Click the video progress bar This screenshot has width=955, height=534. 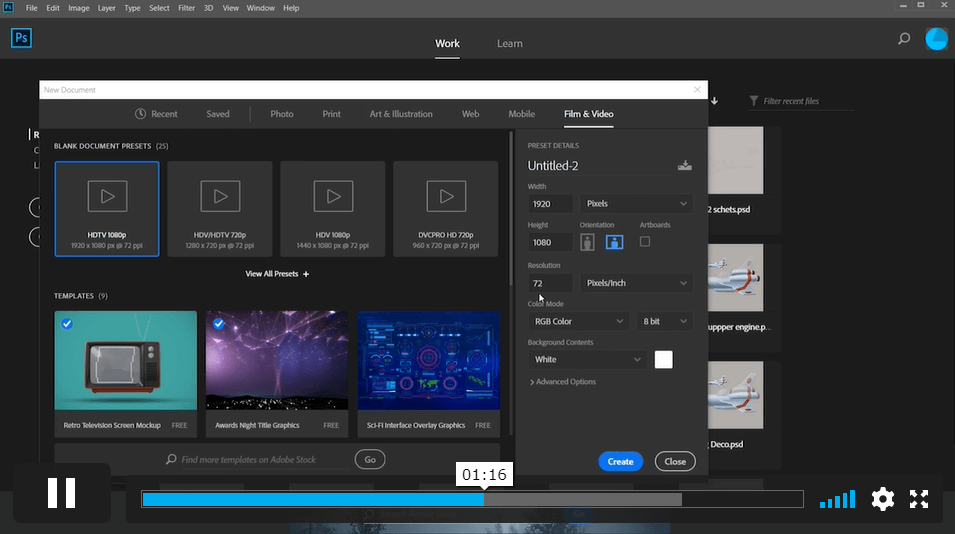[x=473, y=499]
